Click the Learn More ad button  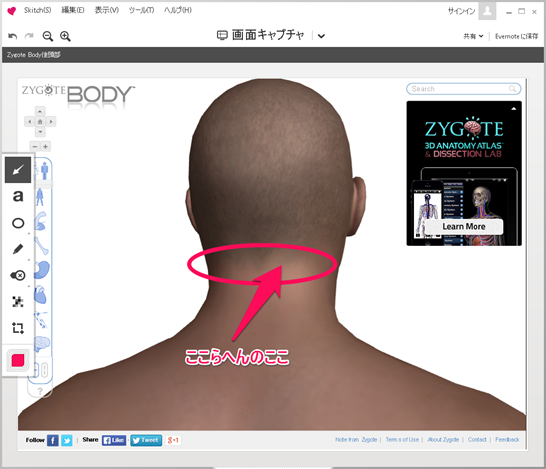tap(463, 227)
